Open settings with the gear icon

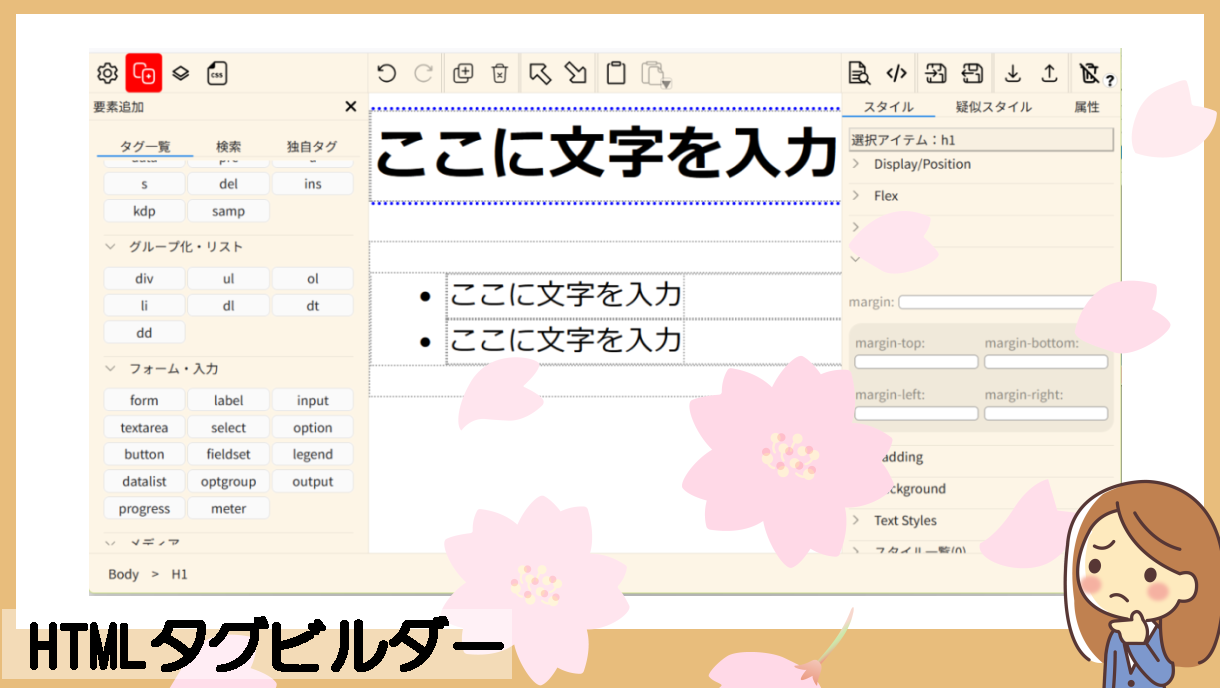[107, 73]
